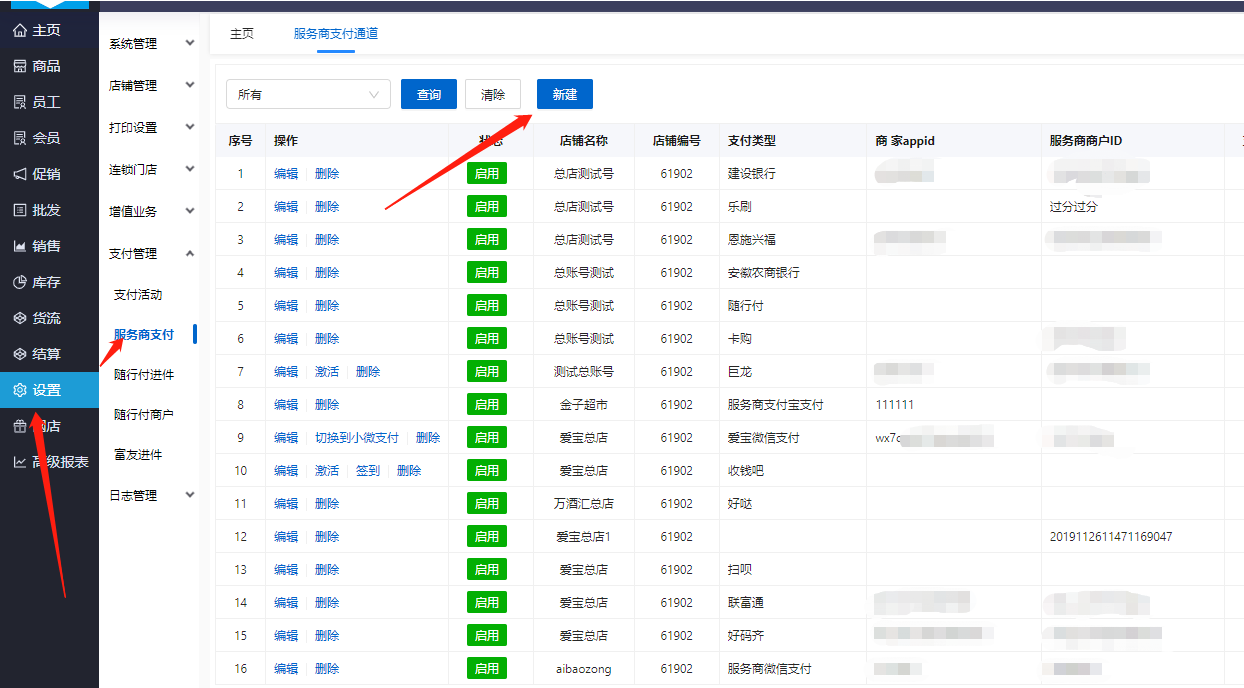This screenshot has width=1244, height=688.
Task: Open 随行付进件 submenu item
Action: 144,375
